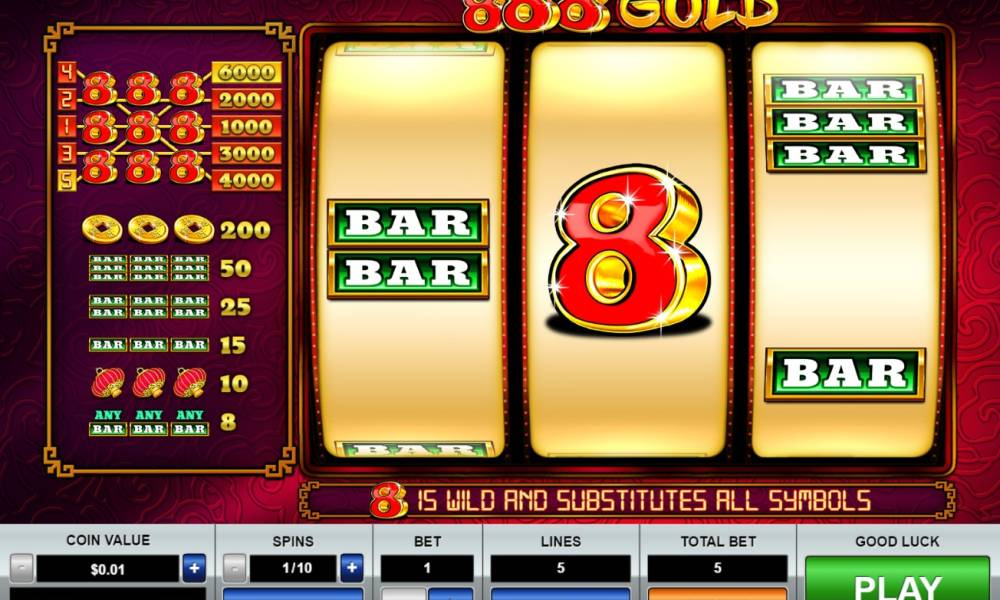The width and height of the screenshot is (1000, 600).
Task: Select the payline 2 indicator
Action: (x=67, y=99)
